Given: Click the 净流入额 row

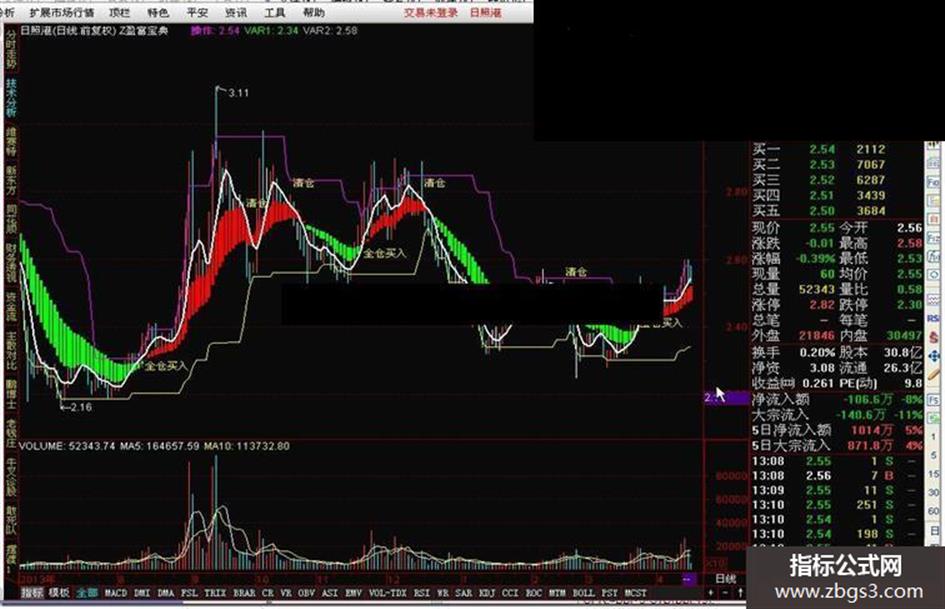Looking at the screenshot, I should (837, 399).
